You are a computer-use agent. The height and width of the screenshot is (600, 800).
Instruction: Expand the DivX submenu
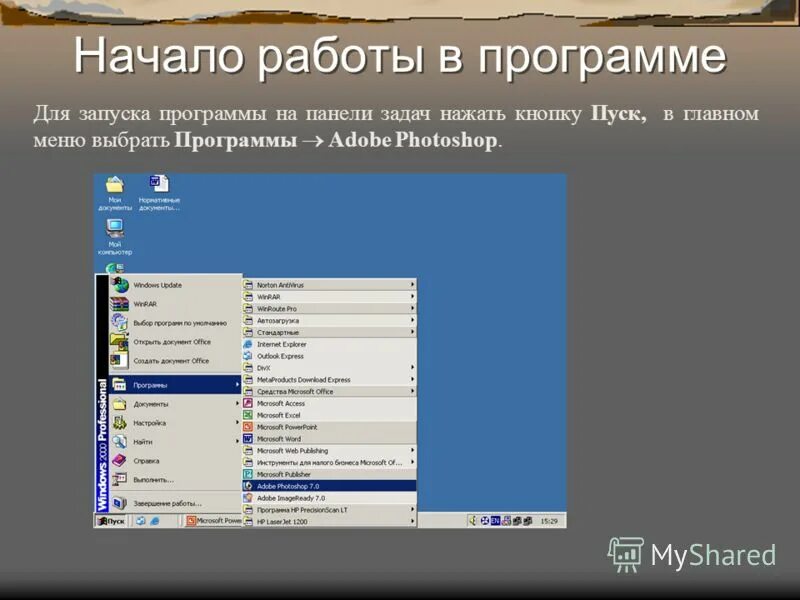tap(330, 368)
